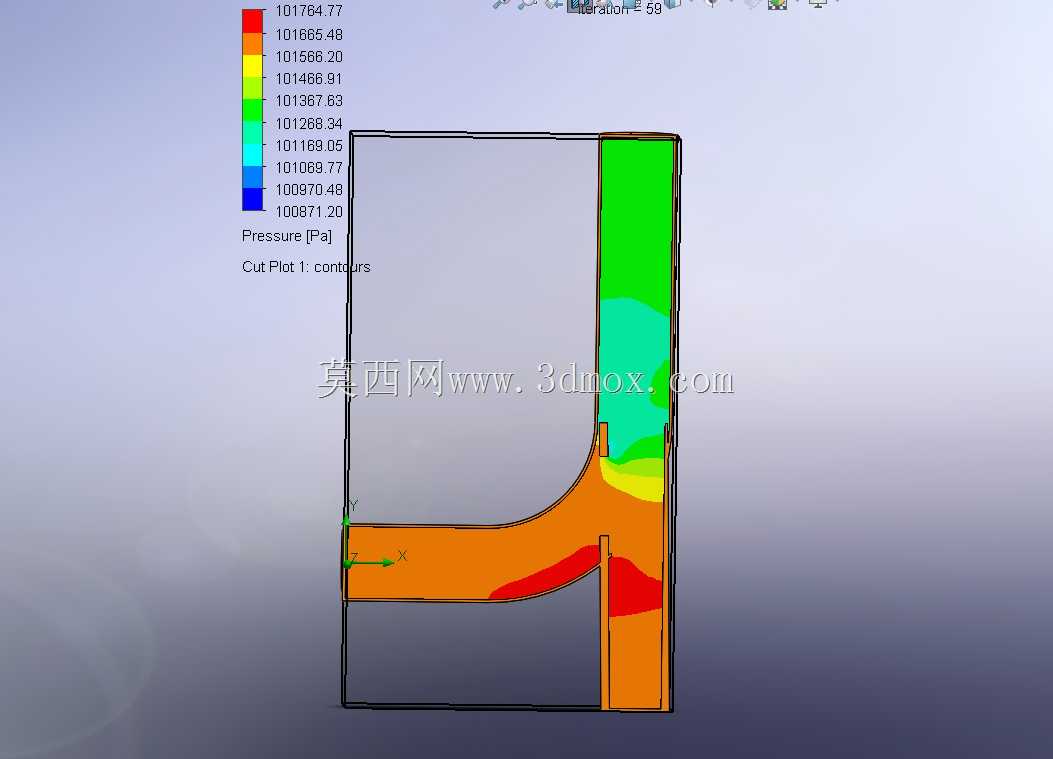Screen dimensions: 1053x759
Task: Select legend value 101665.48
Action: (309, 34)
